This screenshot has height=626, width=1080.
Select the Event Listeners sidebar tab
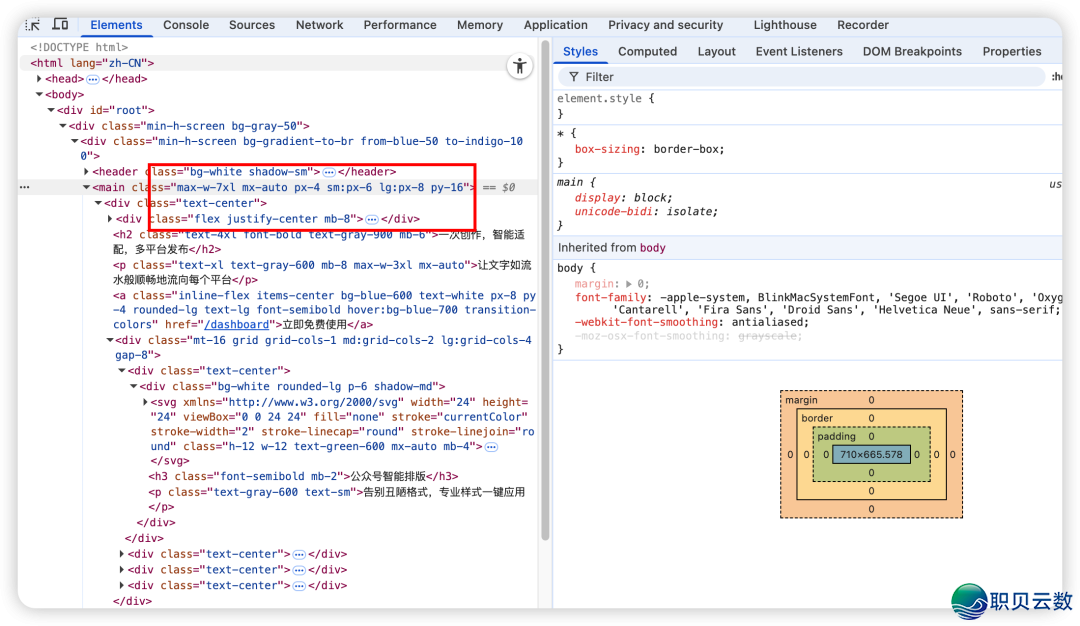[x=799, y=52]
